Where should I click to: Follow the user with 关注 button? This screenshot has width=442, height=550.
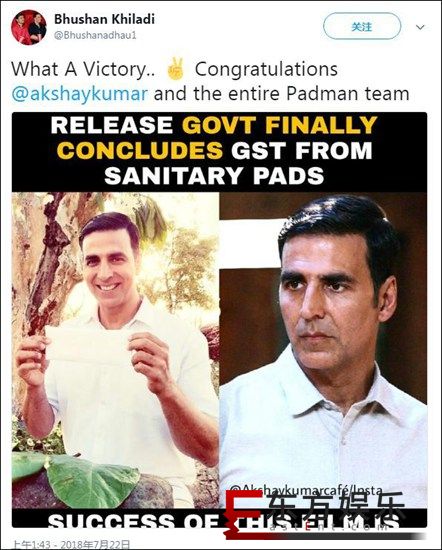[x=362, y=27]
